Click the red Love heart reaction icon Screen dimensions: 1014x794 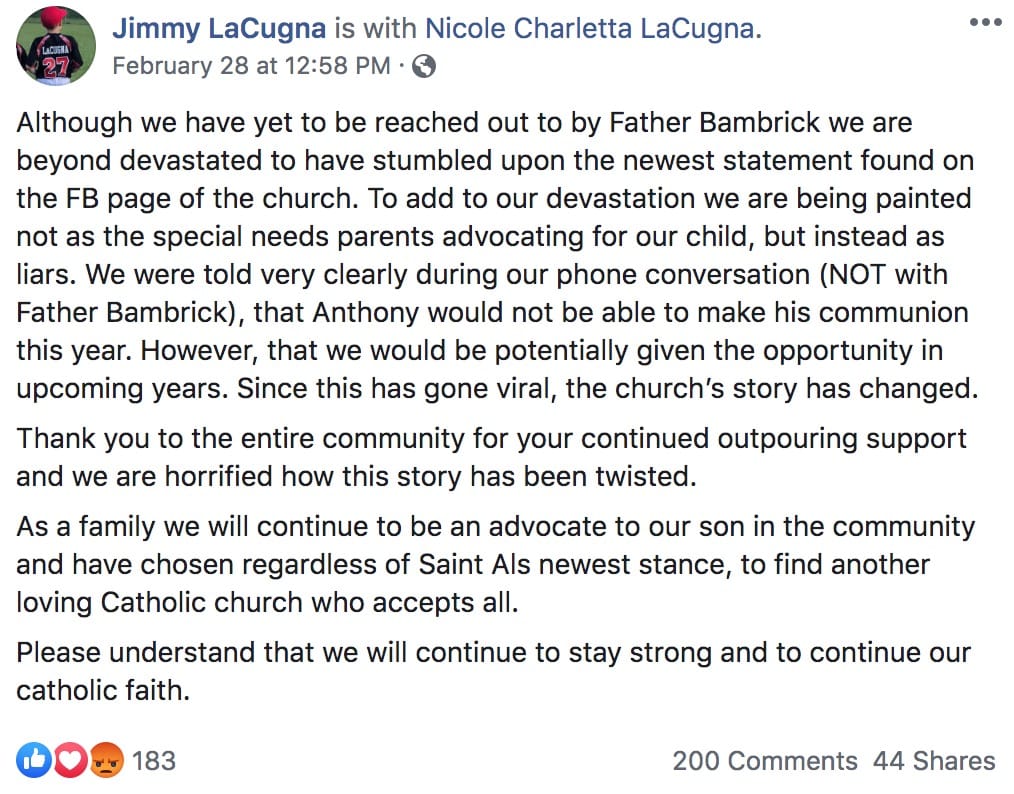coord(70,760)
